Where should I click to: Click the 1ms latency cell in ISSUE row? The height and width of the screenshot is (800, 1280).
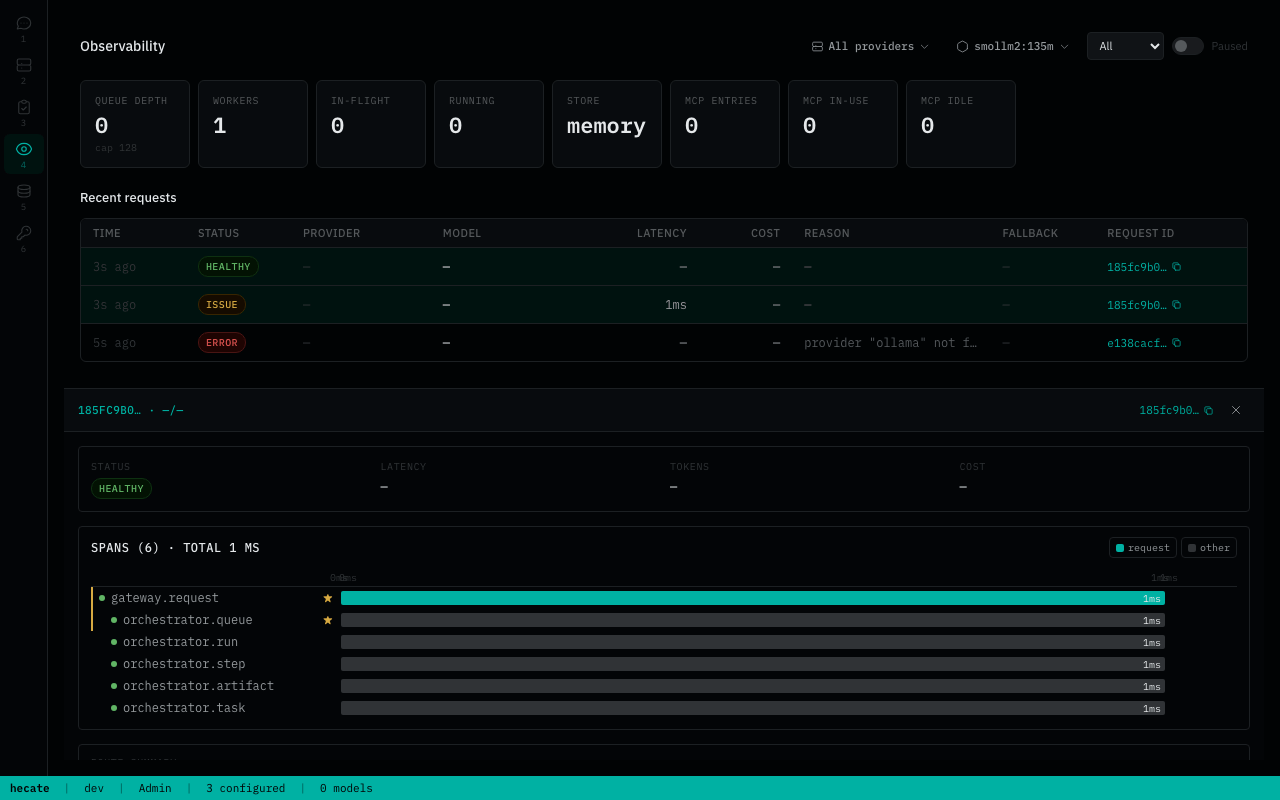click(676, 305)
